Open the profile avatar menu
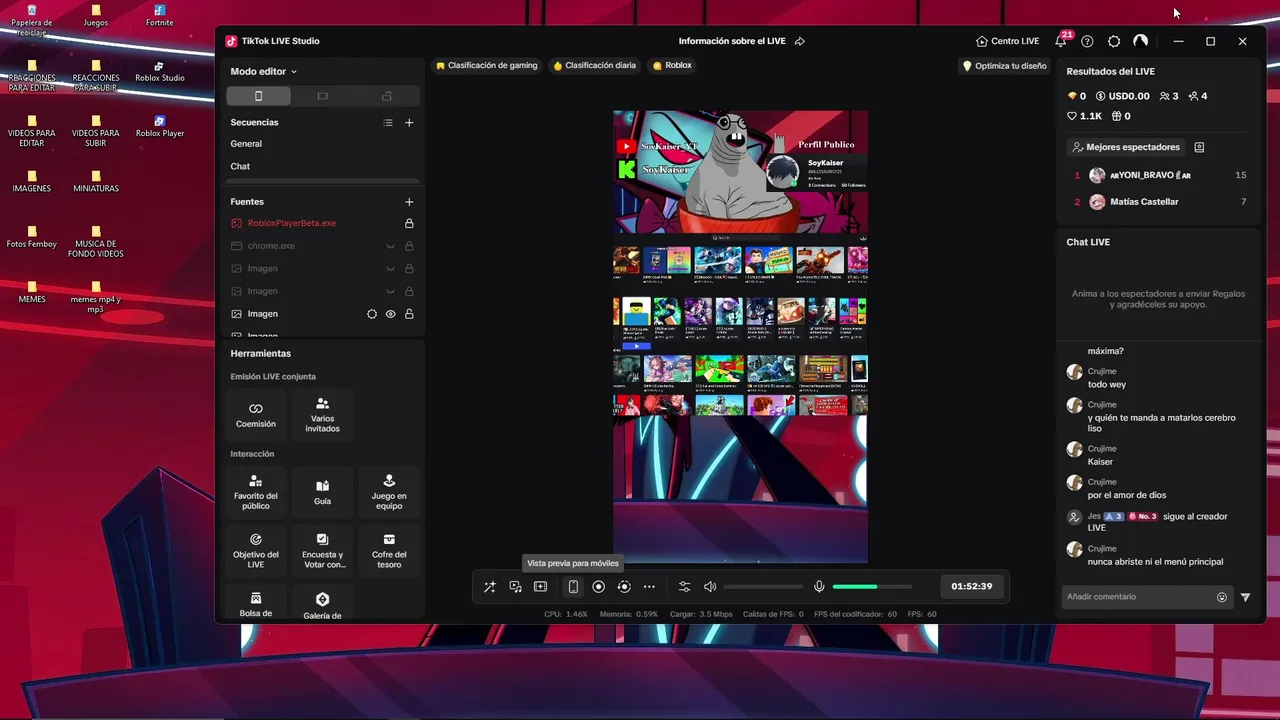 tap(1140, 41)
